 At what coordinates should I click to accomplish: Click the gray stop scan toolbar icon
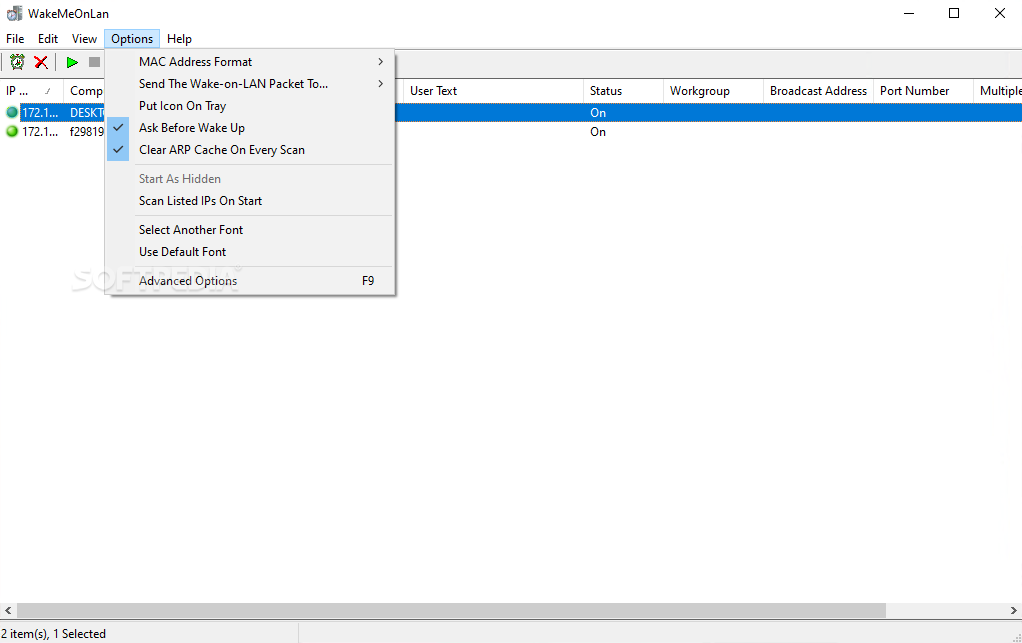[95, 62]
